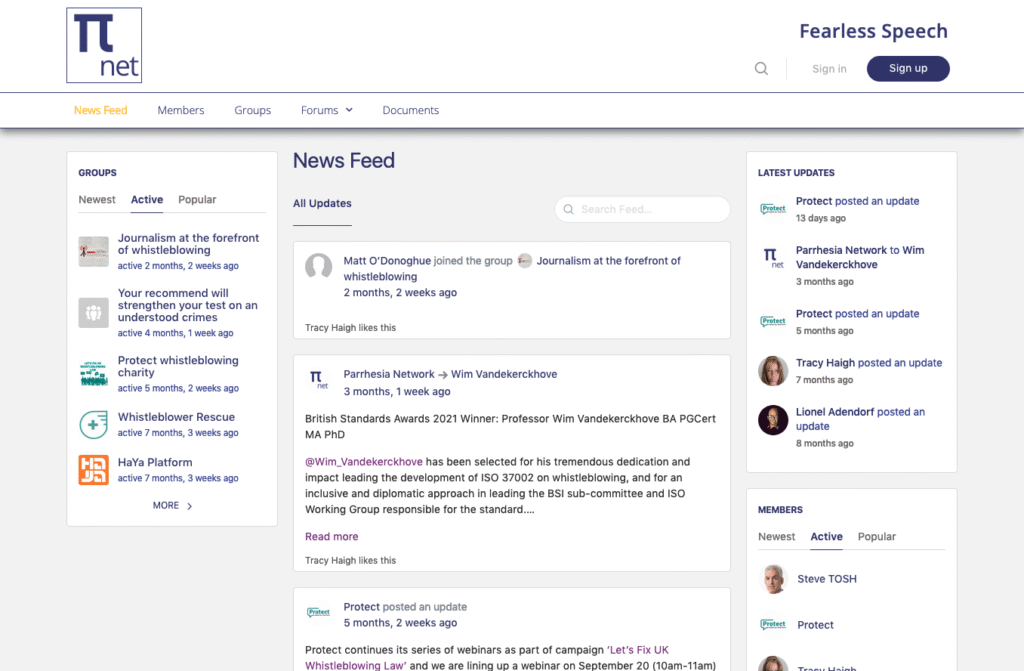Click Tracy Haigh's avatar in Latest Updates
The image size is (1024, 671).
(772, 371)
